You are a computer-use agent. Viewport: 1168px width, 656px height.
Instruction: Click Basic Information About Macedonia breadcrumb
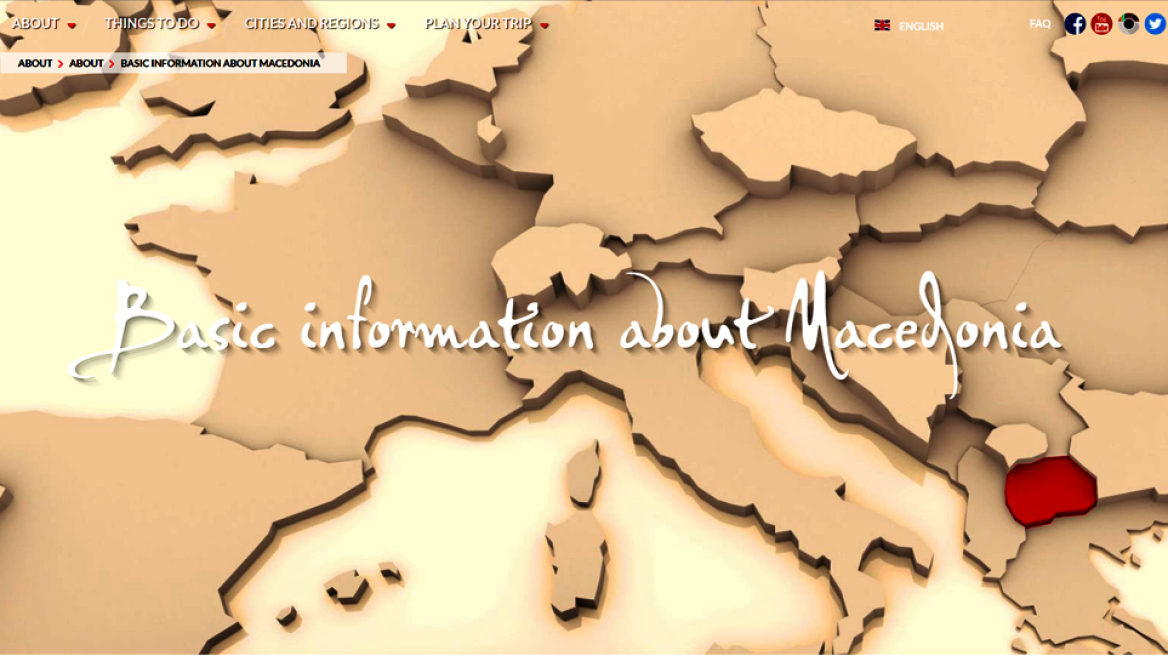click(220, 63)
